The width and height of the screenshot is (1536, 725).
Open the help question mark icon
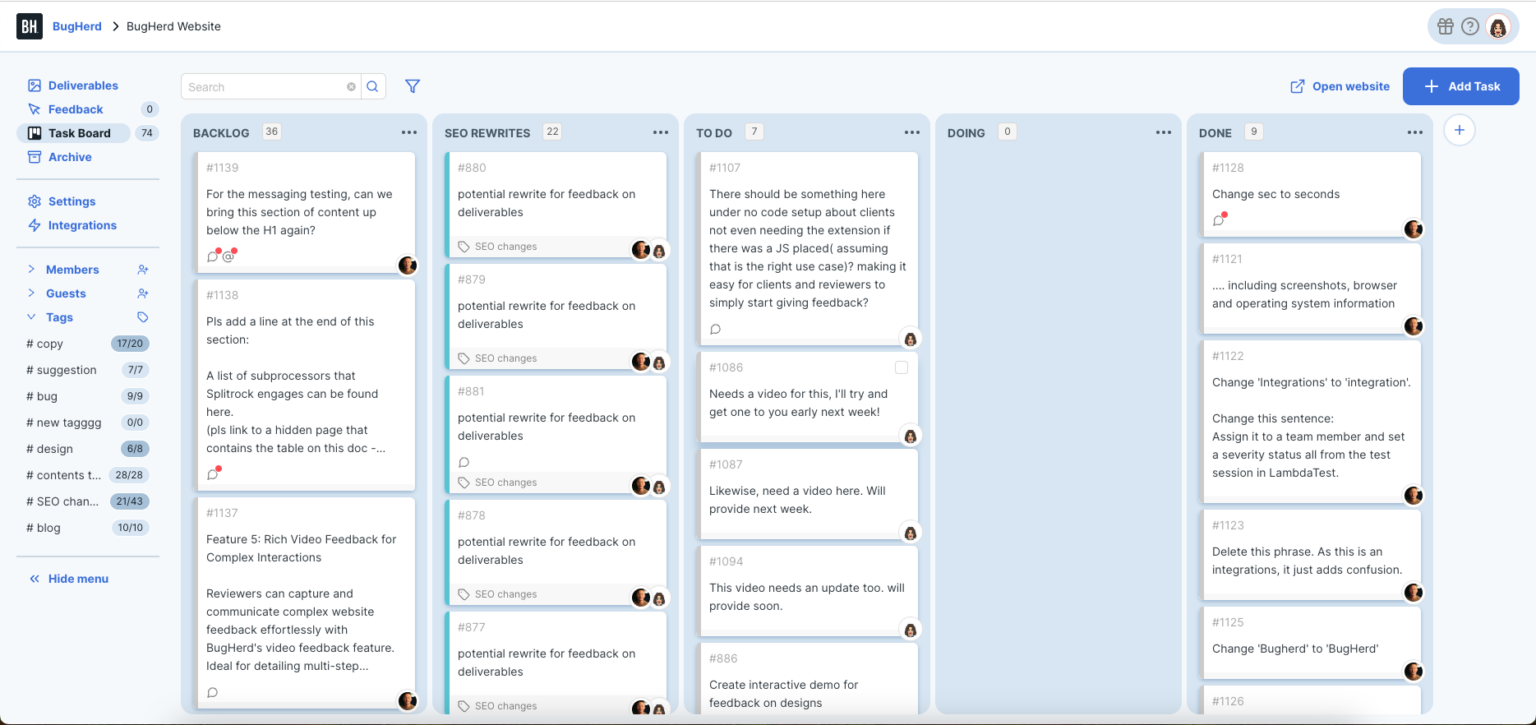(1472, 26)
